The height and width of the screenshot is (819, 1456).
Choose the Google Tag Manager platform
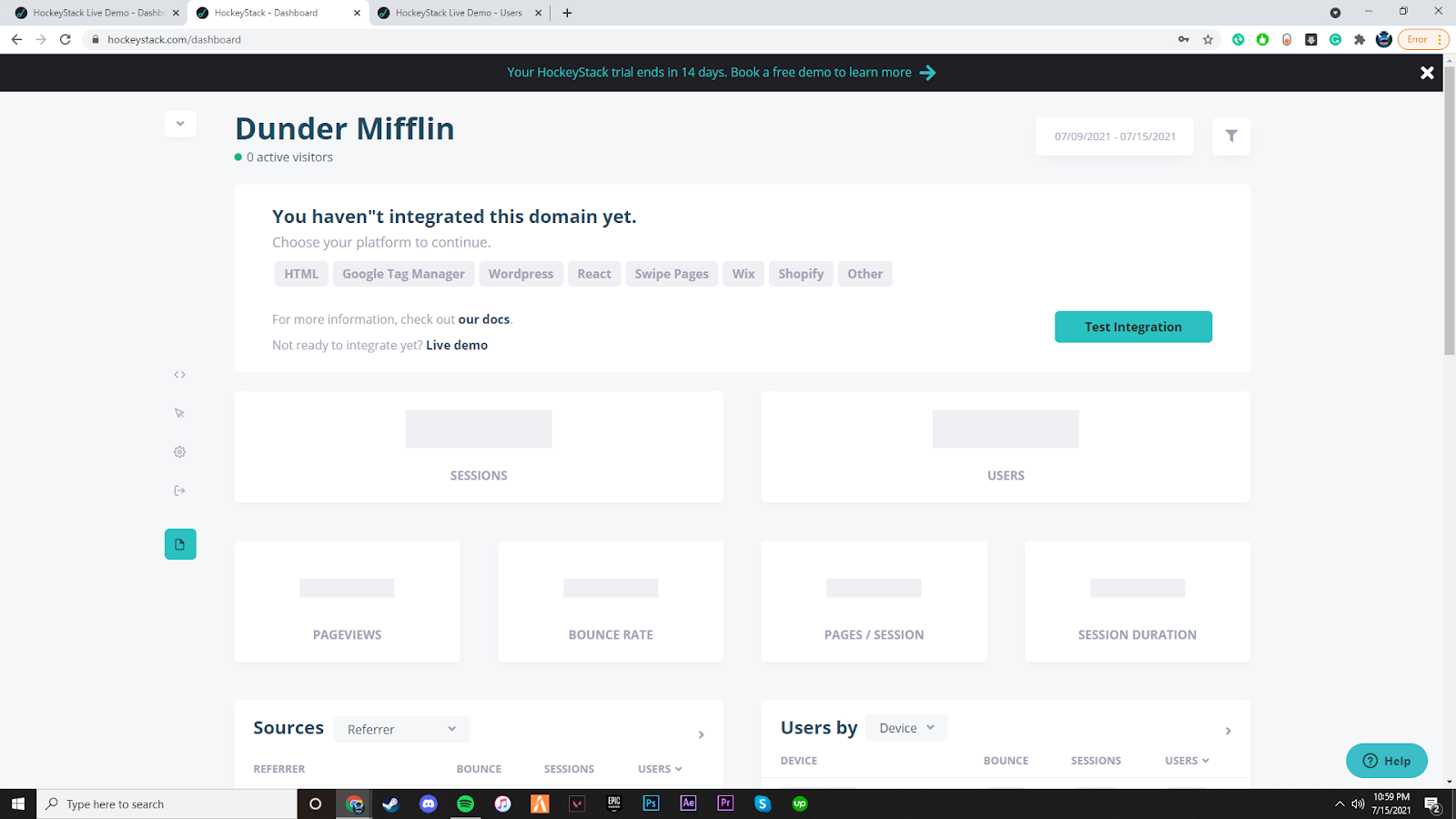point(403,274)
